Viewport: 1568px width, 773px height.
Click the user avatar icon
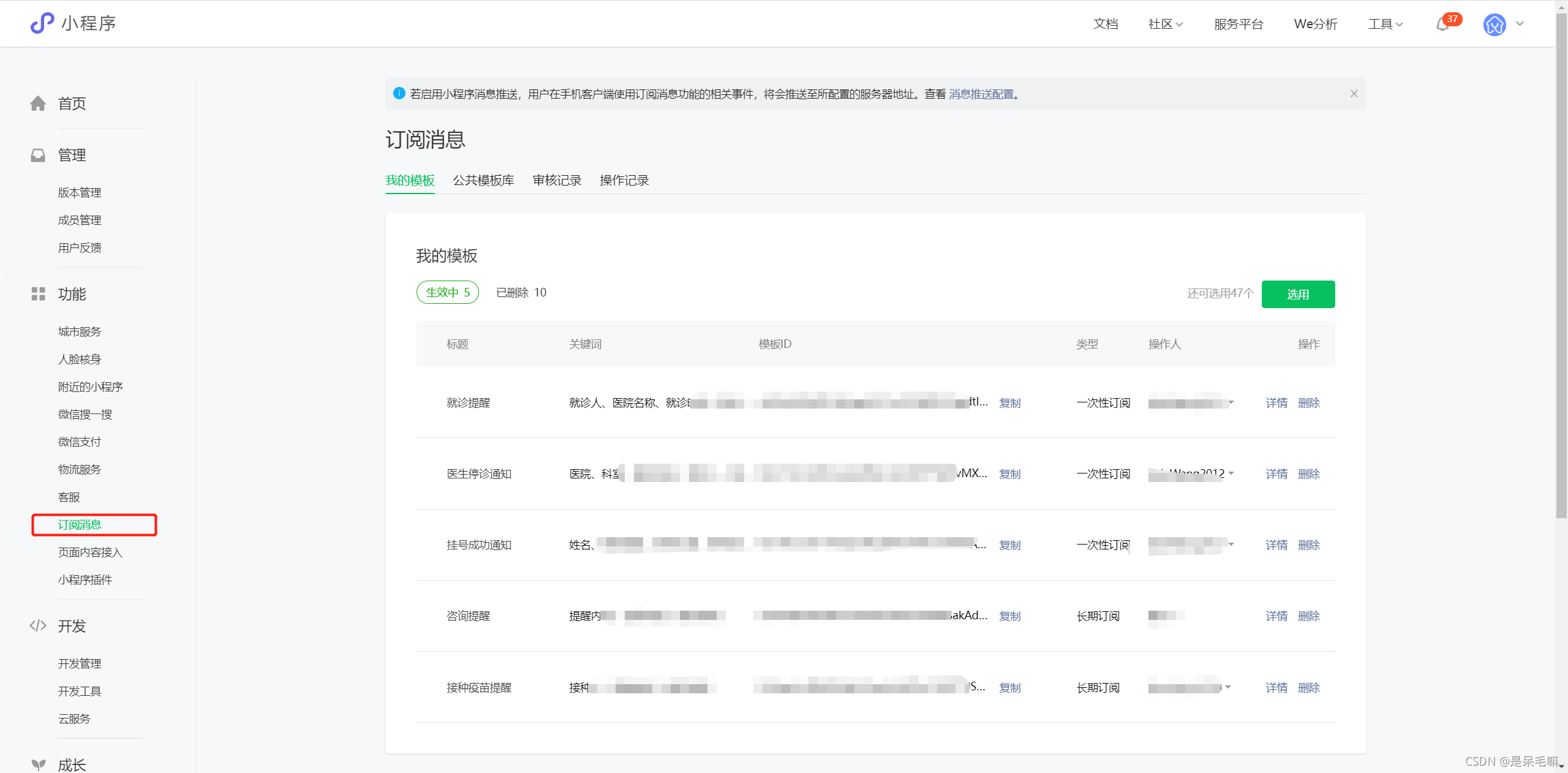click(x=1494, y=25)
